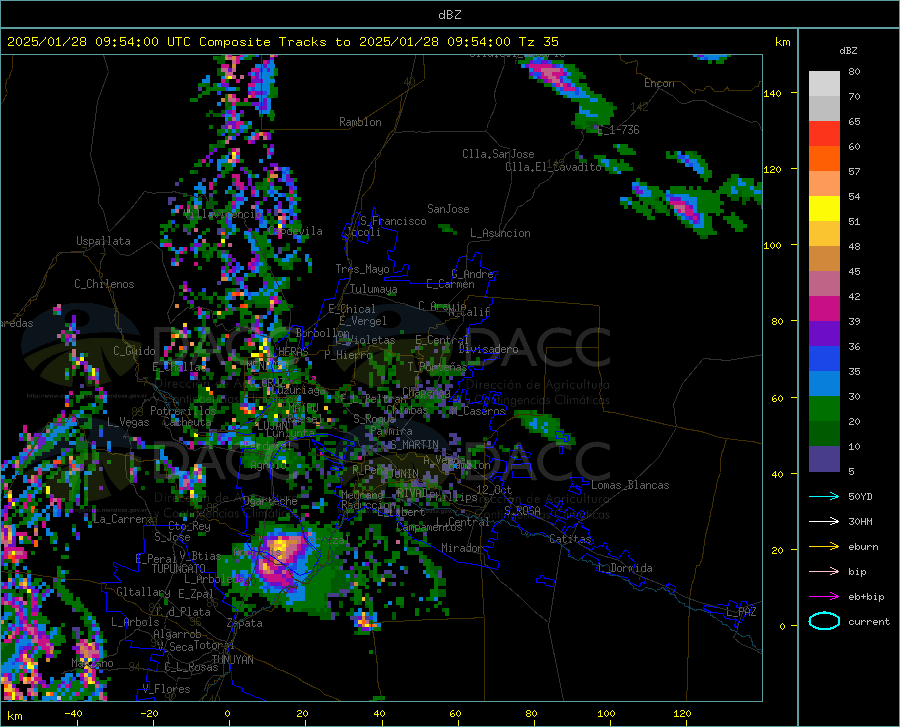
Task: Click the cyan 50YD track arrow in legend
Action: [x=824, y=496]
